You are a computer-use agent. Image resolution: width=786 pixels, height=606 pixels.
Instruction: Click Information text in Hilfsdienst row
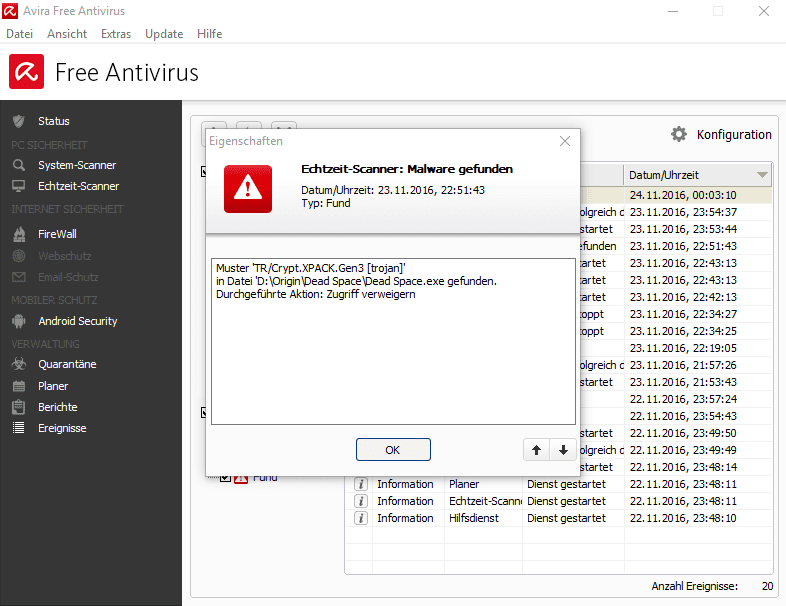tap(405, 518)
